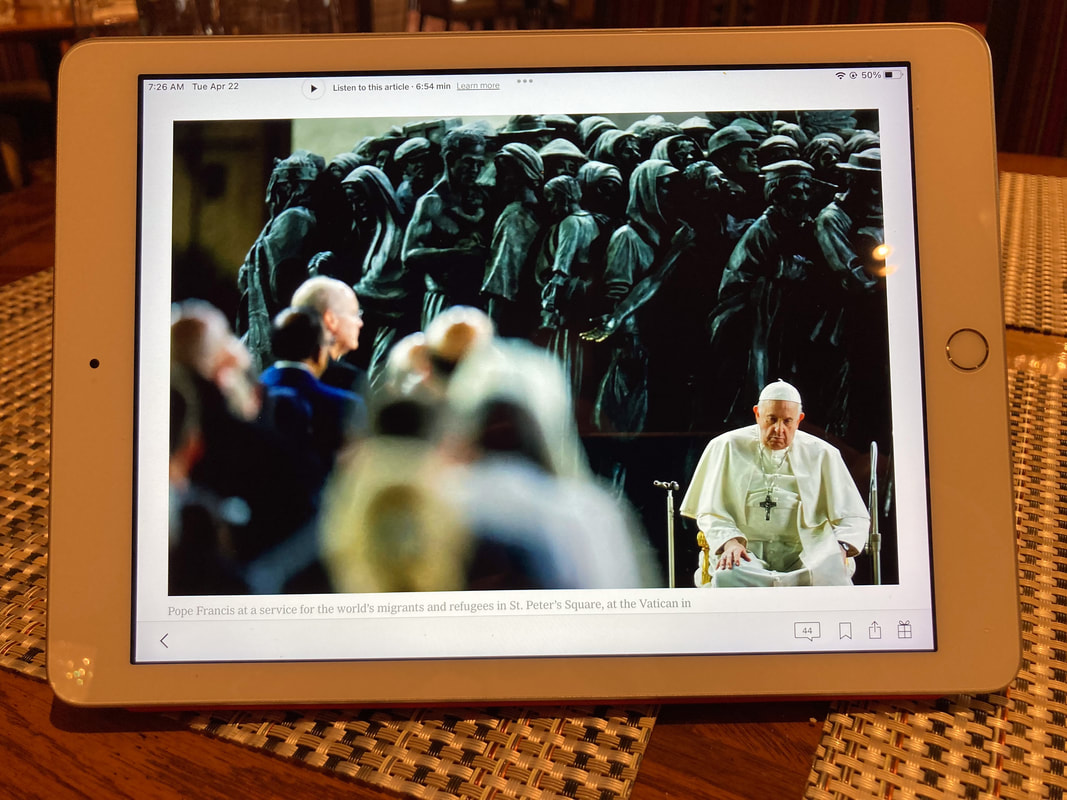Screen dimensions: 1067x800
Task: Tap the 7:26 AM clock in status bar
Action: (x=165, y=87)
